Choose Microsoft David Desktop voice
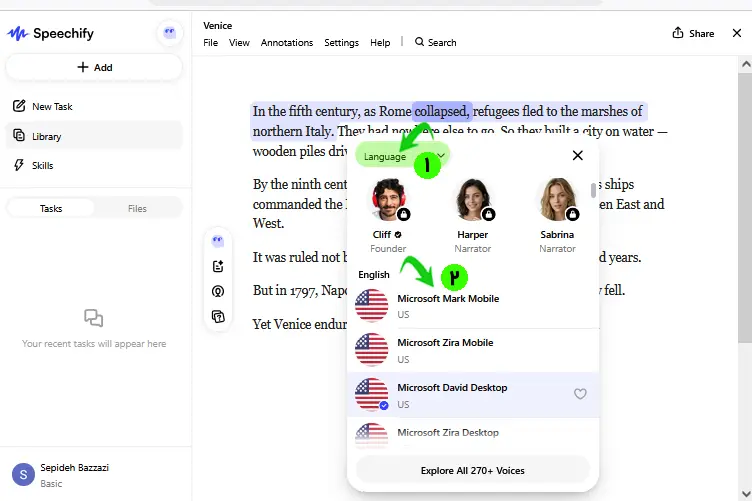Image resolution: width=752 pixels, height=501 pixels. click(x=473, y=395)
